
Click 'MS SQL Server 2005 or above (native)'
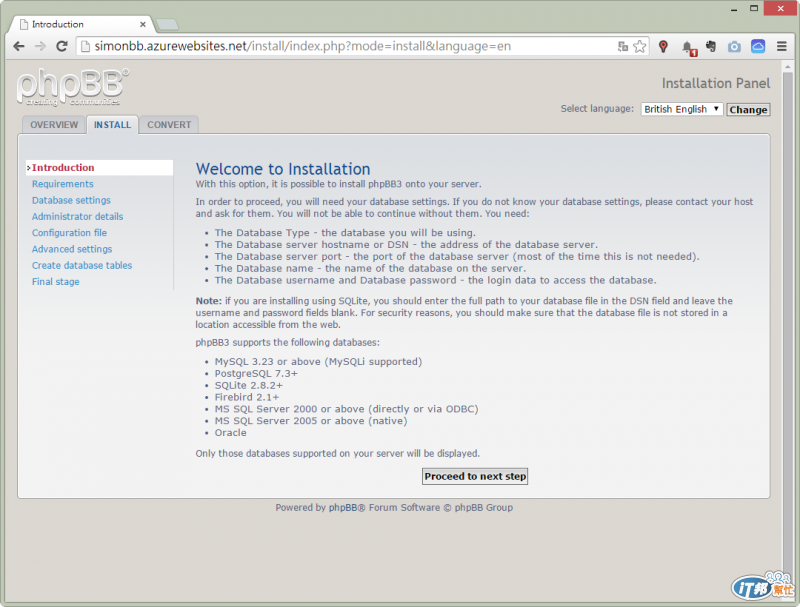311,421
